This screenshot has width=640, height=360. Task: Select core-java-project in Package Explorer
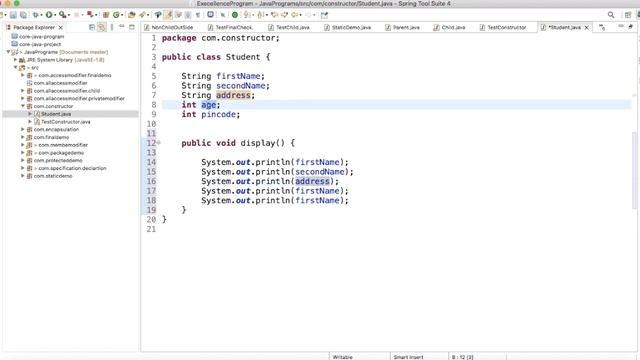40,44
